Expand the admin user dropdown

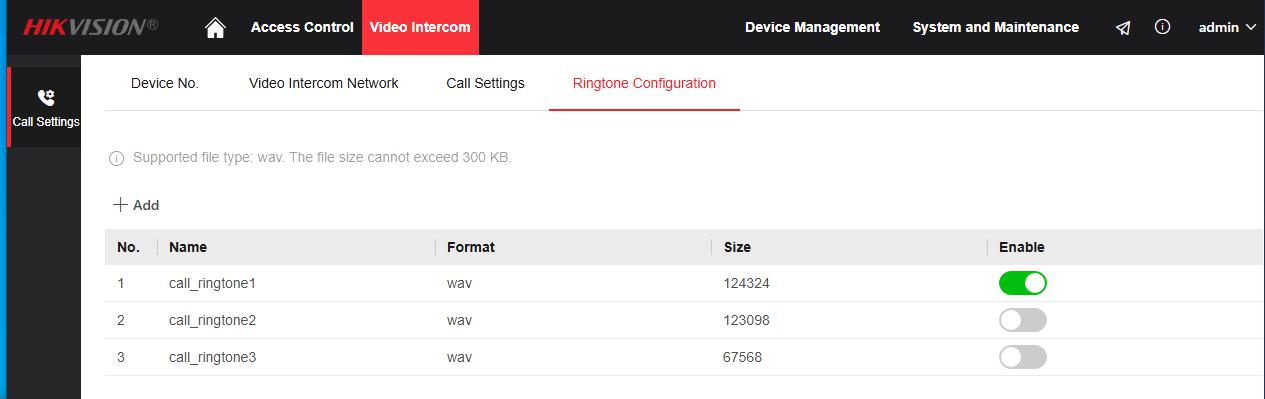pos(1227,28)
